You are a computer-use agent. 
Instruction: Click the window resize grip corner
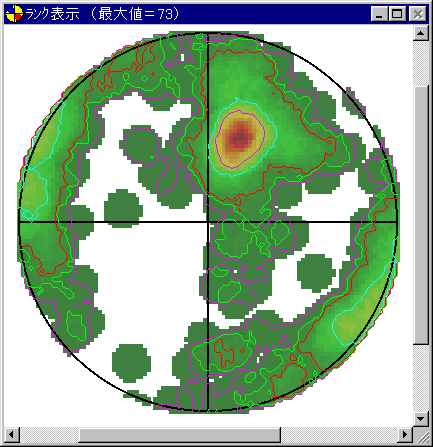click(x=421, y=435)
